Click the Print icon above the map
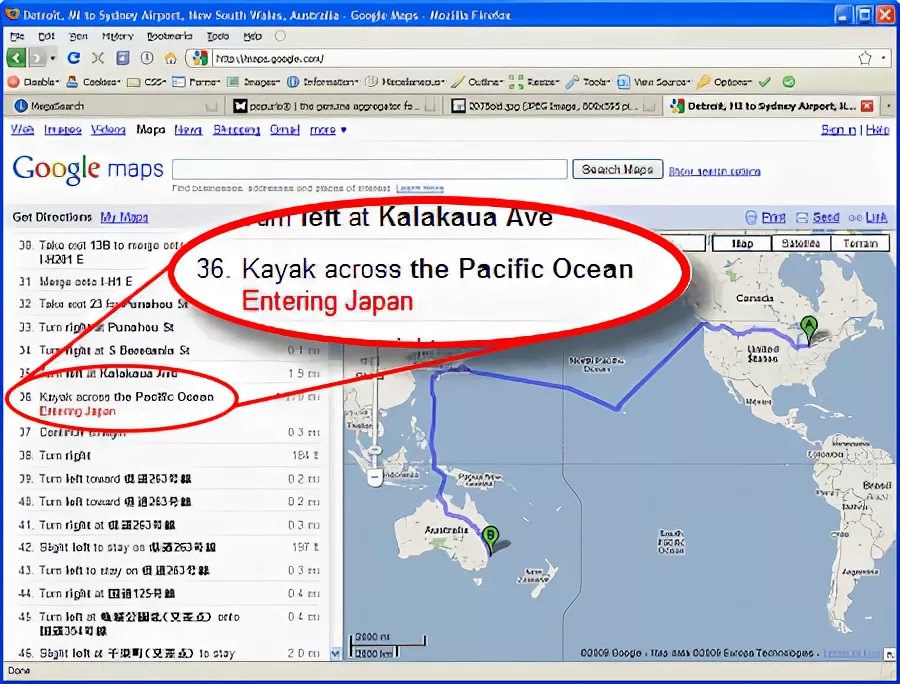 [751, 217]
